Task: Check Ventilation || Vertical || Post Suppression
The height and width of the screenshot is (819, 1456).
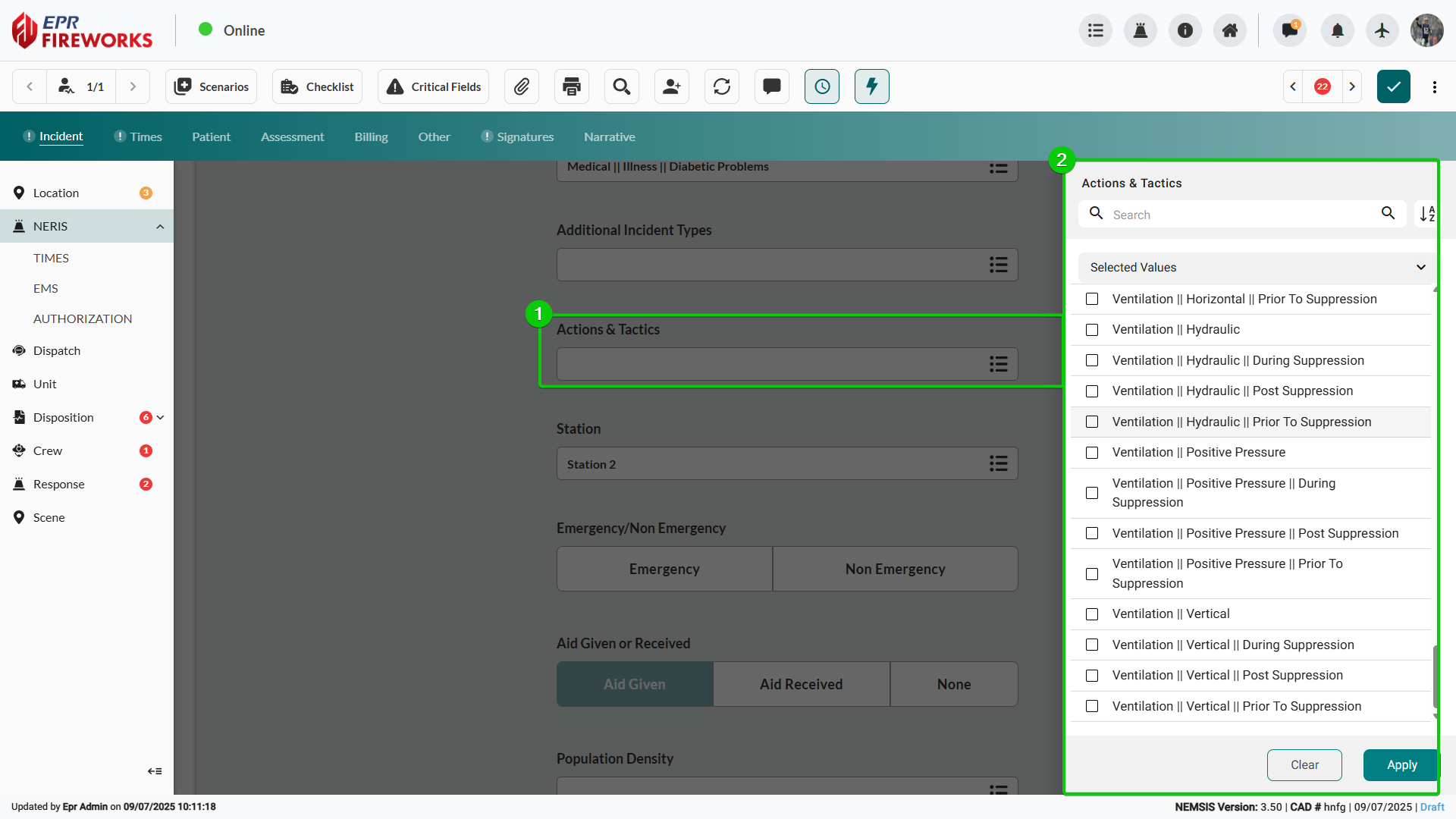Action: tap(1092, 676)
